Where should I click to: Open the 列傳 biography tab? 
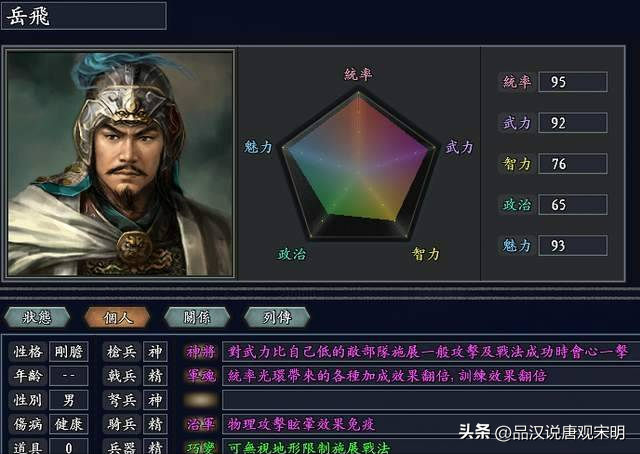point(276,317)
